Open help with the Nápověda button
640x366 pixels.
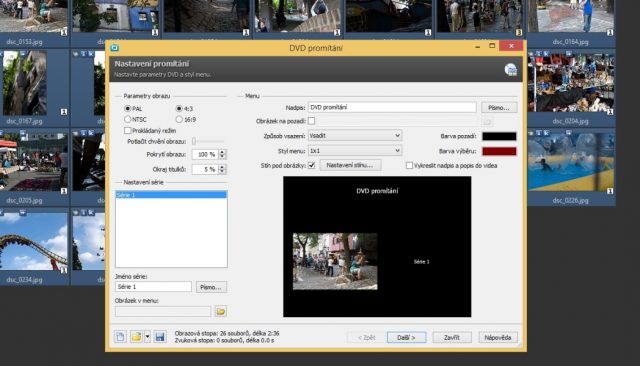coord(498,337)
